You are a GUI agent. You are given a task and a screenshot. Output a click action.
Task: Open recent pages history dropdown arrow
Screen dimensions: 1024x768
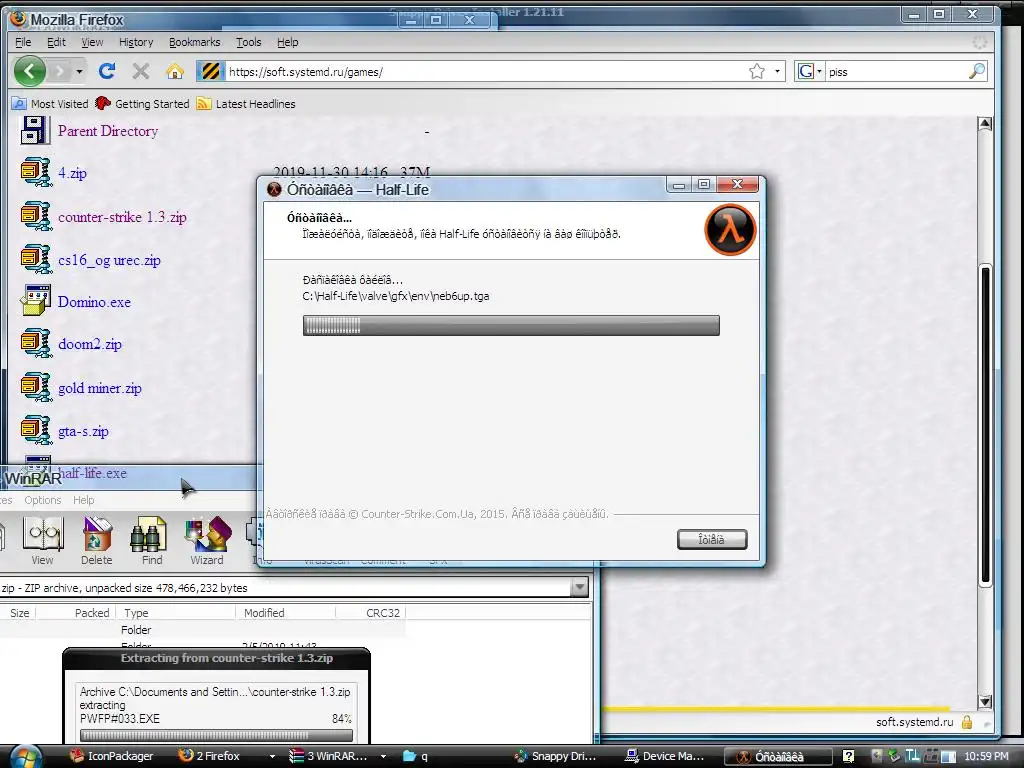coord(80,71)
